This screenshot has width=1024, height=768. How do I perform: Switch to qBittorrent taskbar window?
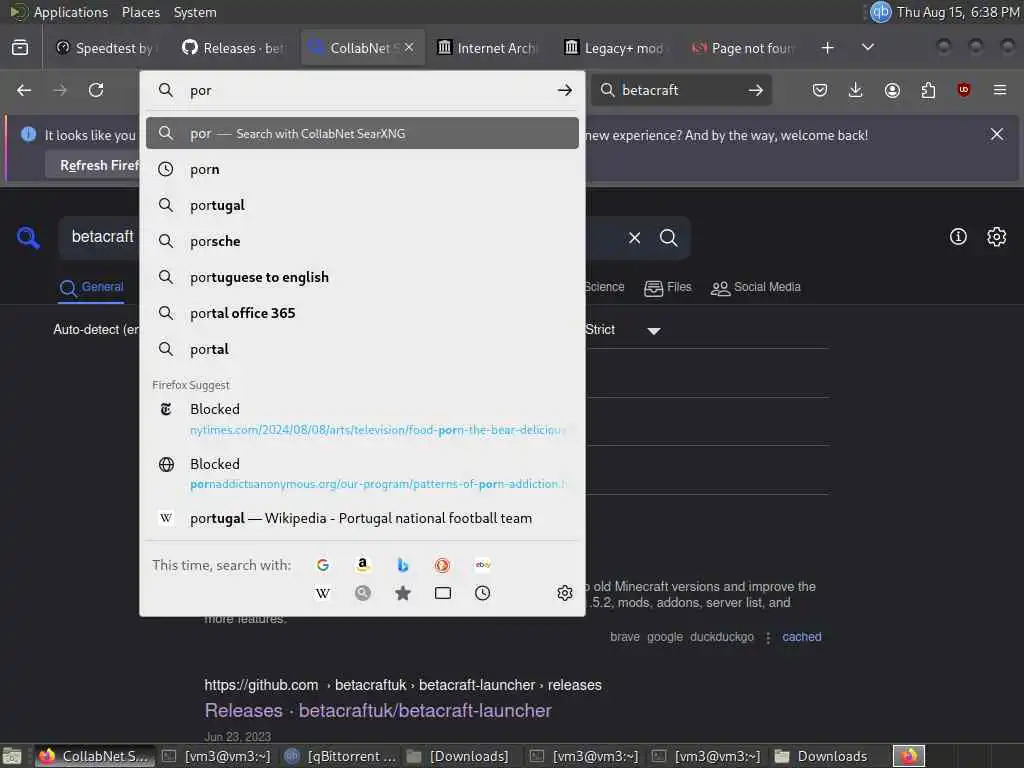(x=342, y=756)
